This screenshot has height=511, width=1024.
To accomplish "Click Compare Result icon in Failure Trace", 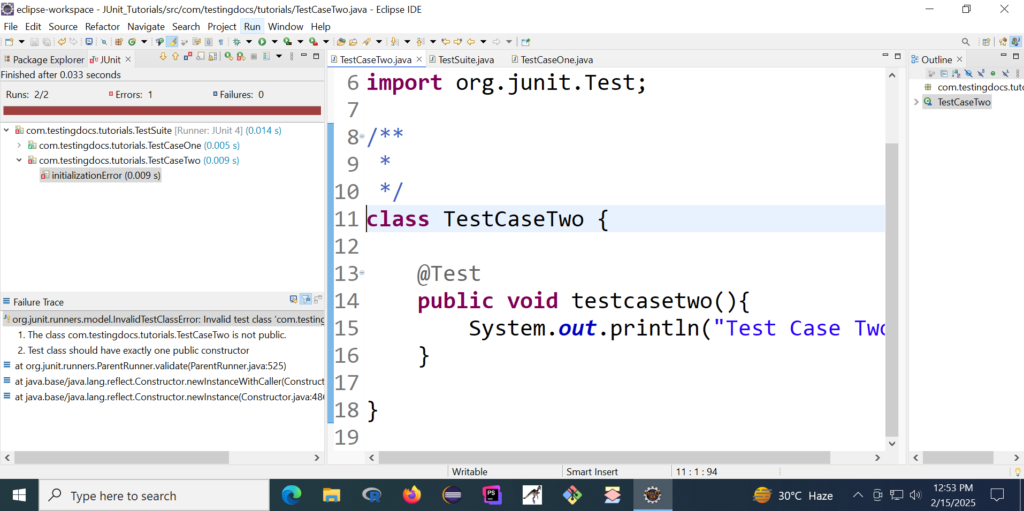I will coord(319,300).
